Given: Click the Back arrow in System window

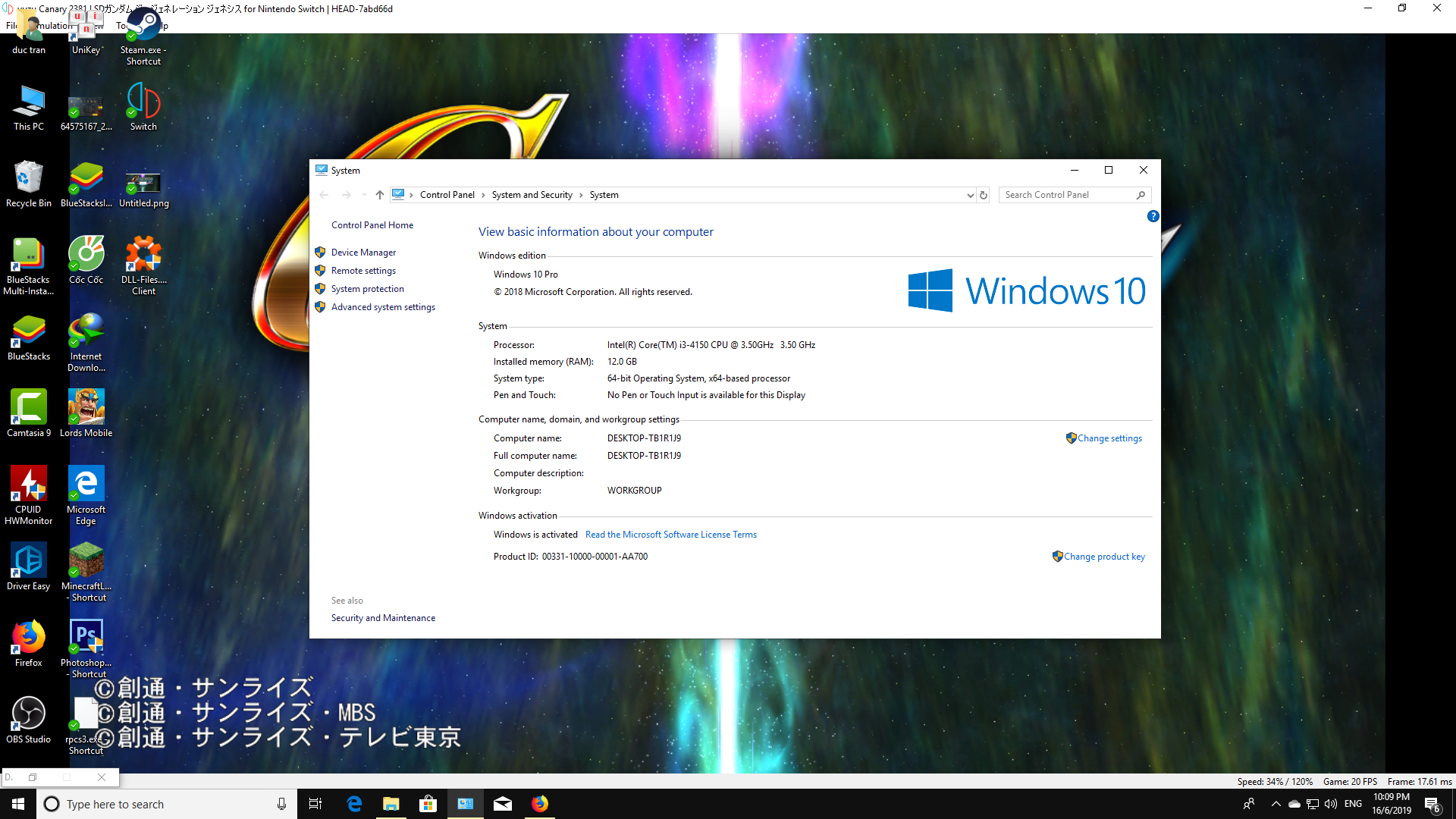Looking at the screenshot, I should click(324, 195).
